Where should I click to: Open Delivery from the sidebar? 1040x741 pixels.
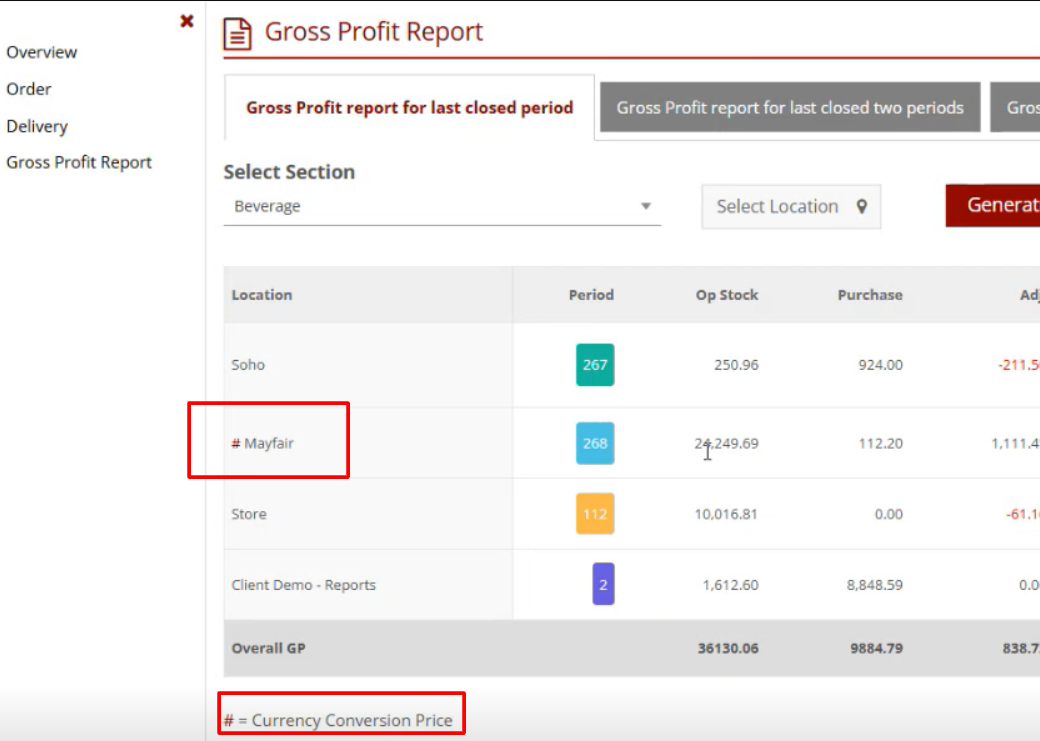tap(37, 126)
